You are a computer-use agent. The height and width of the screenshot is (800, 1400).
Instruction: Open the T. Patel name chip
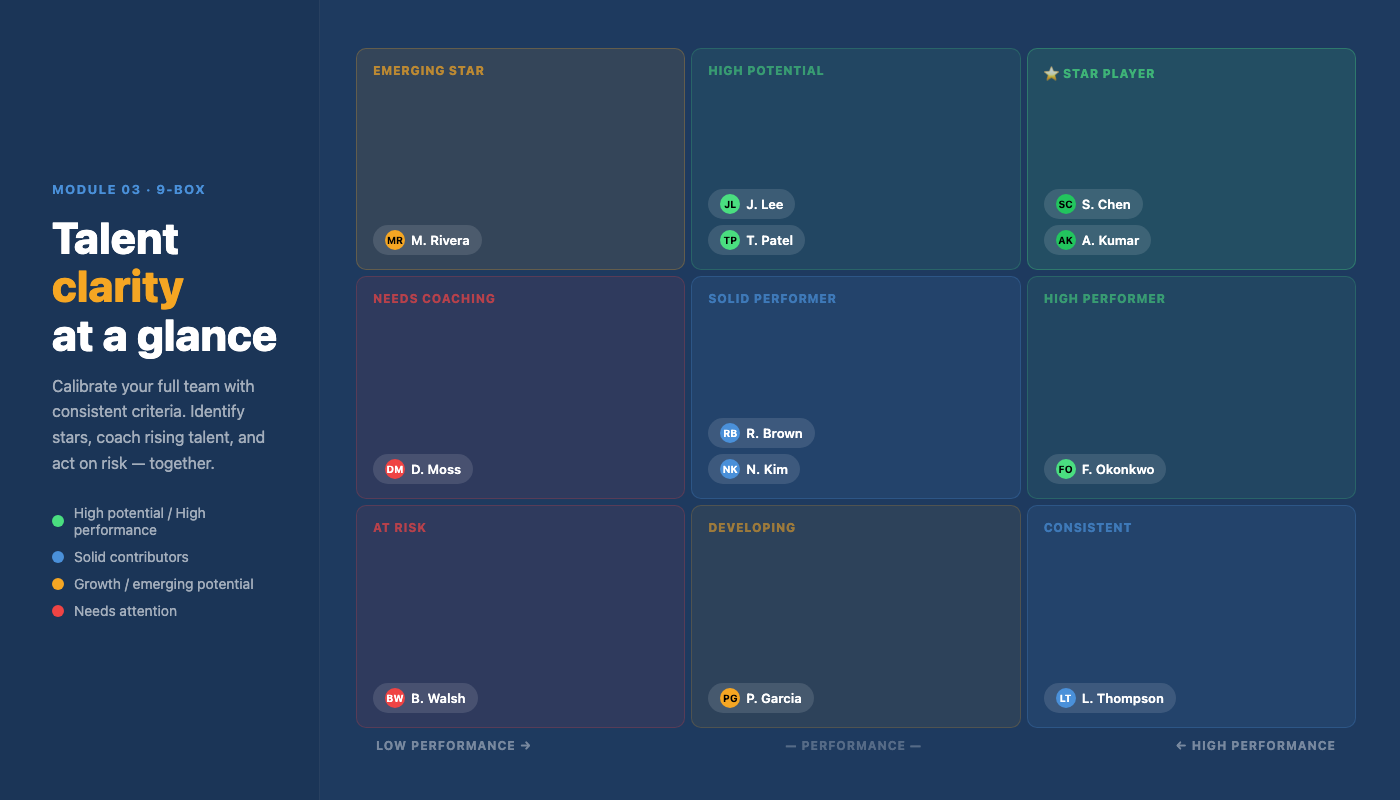coord(756,240)
